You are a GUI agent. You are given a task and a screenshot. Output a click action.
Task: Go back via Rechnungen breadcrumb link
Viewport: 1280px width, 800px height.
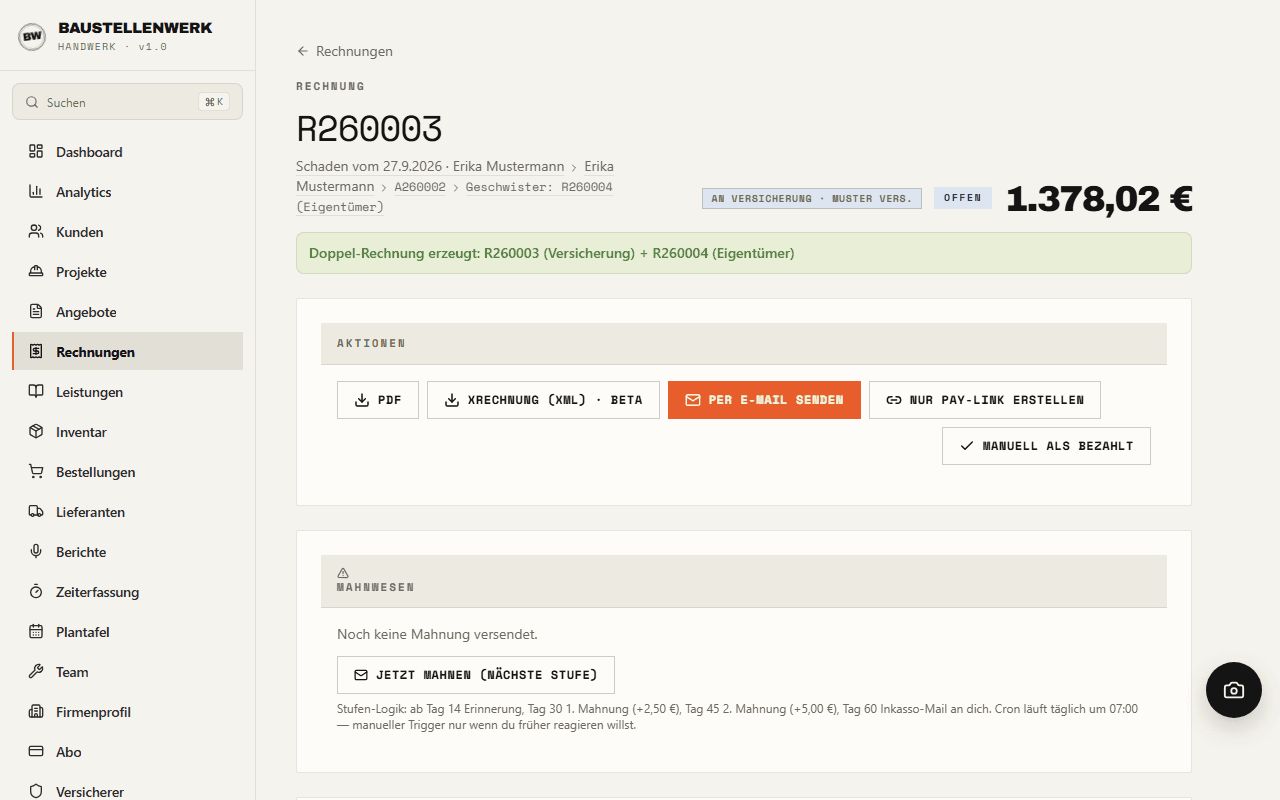pyautogui.click(x=345, y=51)
